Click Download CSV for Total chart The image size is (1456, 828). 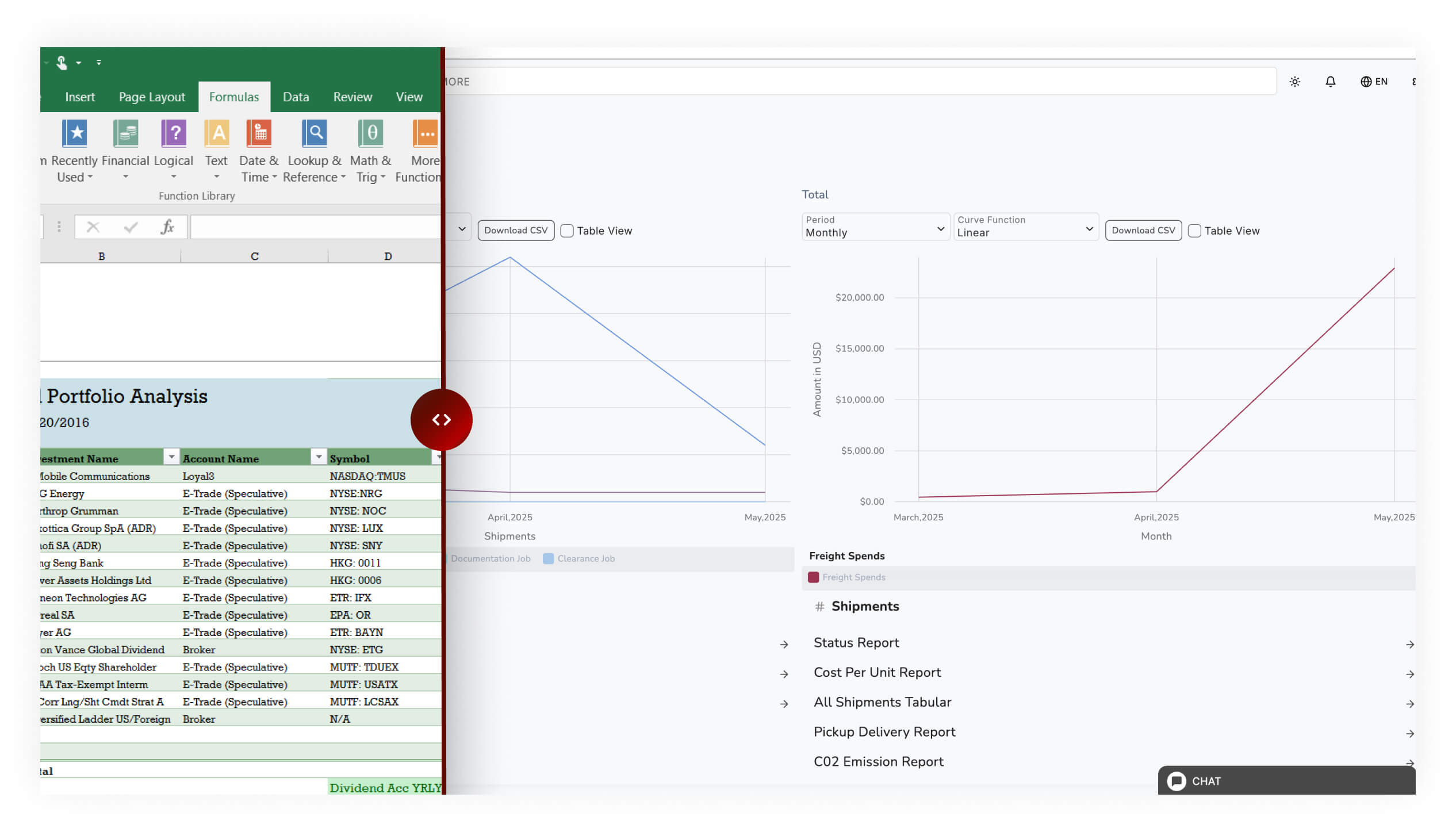tap(1143, 231)
